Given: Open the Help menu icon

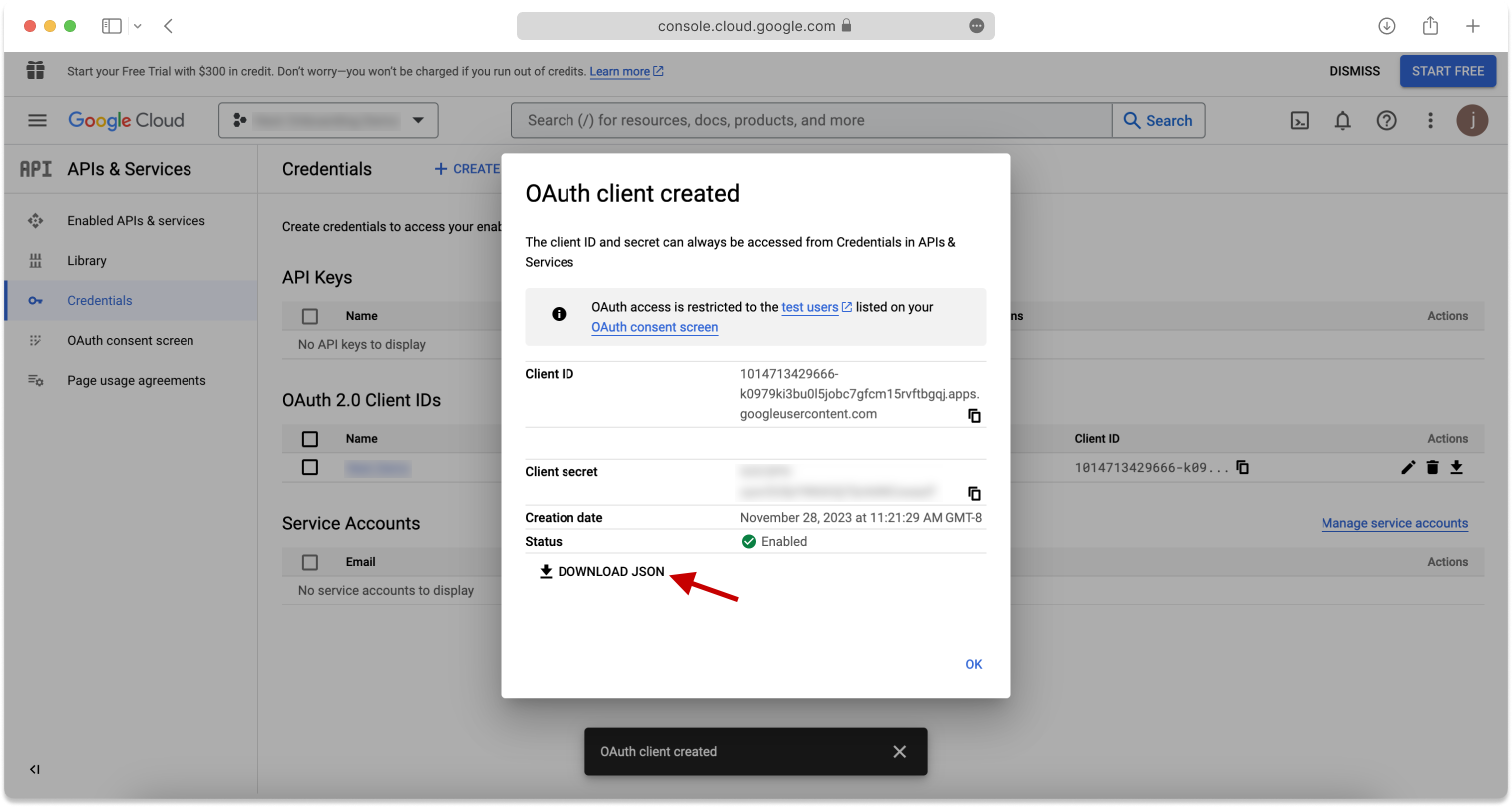Looking at the screenshot, I should click(1386, 120).
